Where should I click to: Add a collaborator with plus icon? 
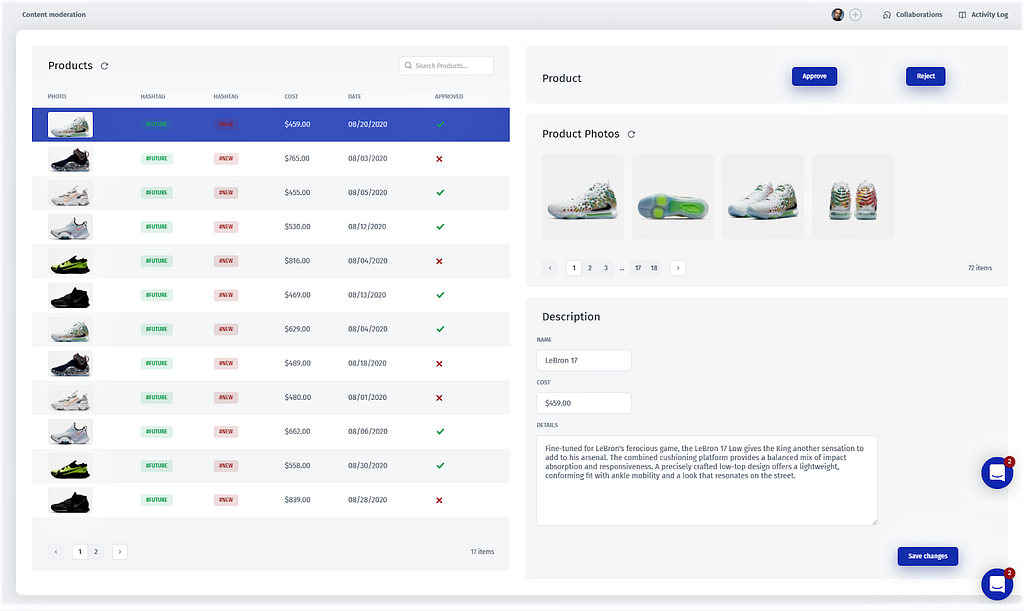[x=856, y=14]
